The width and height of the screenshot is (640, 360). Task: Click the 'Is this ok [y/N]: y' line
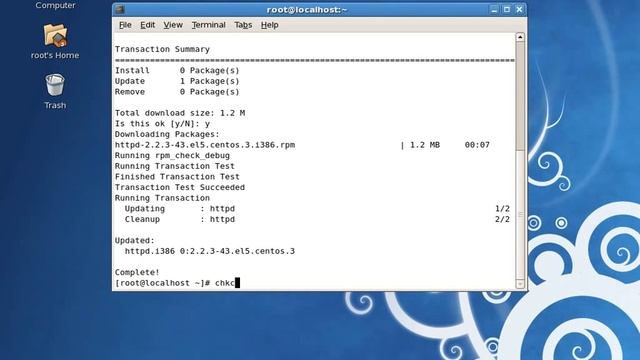[162, 123]
